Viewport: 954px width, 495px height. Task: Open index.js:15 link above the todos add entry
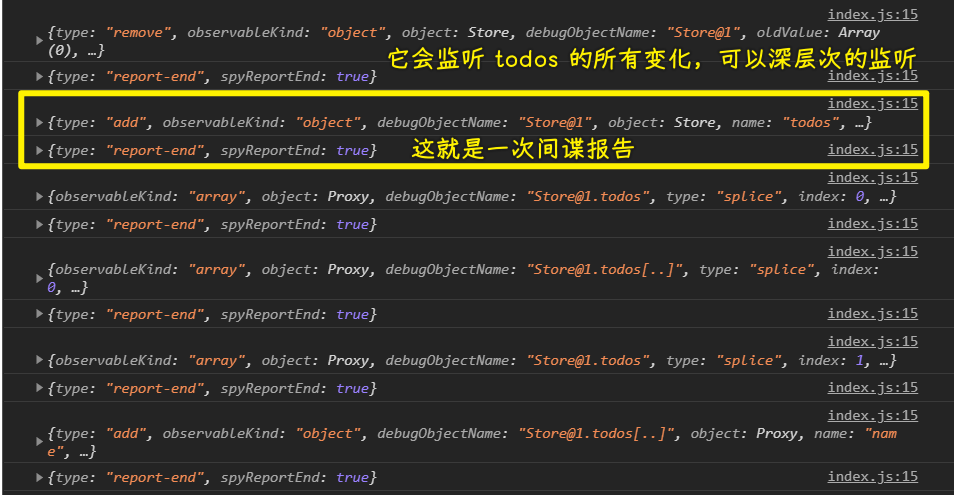coord(872,103)
